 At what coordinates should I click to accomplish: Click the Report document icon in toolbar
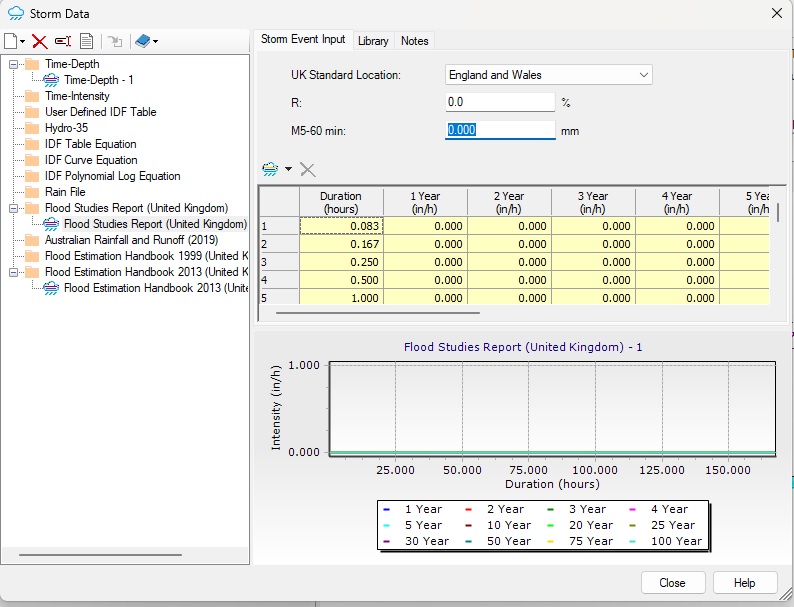point(87,41)
